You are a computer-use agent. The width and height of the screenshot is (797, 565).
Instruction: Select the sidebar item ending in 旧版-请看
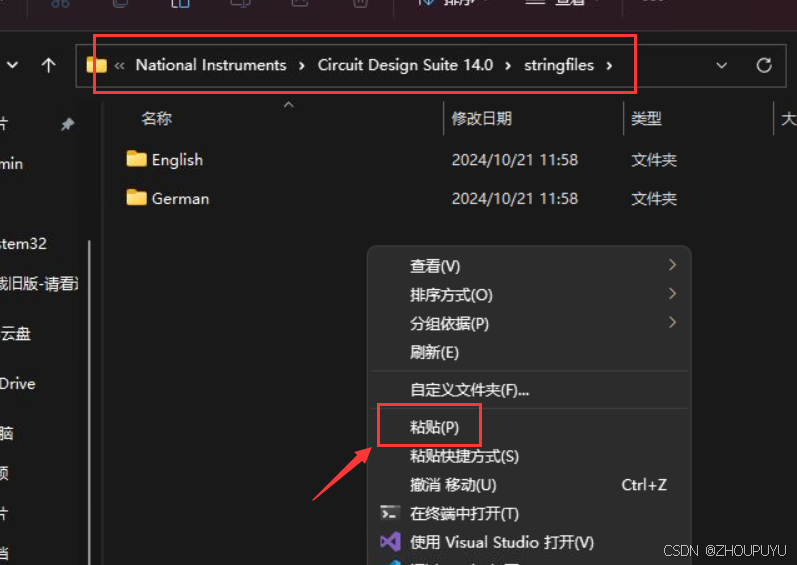38,284
